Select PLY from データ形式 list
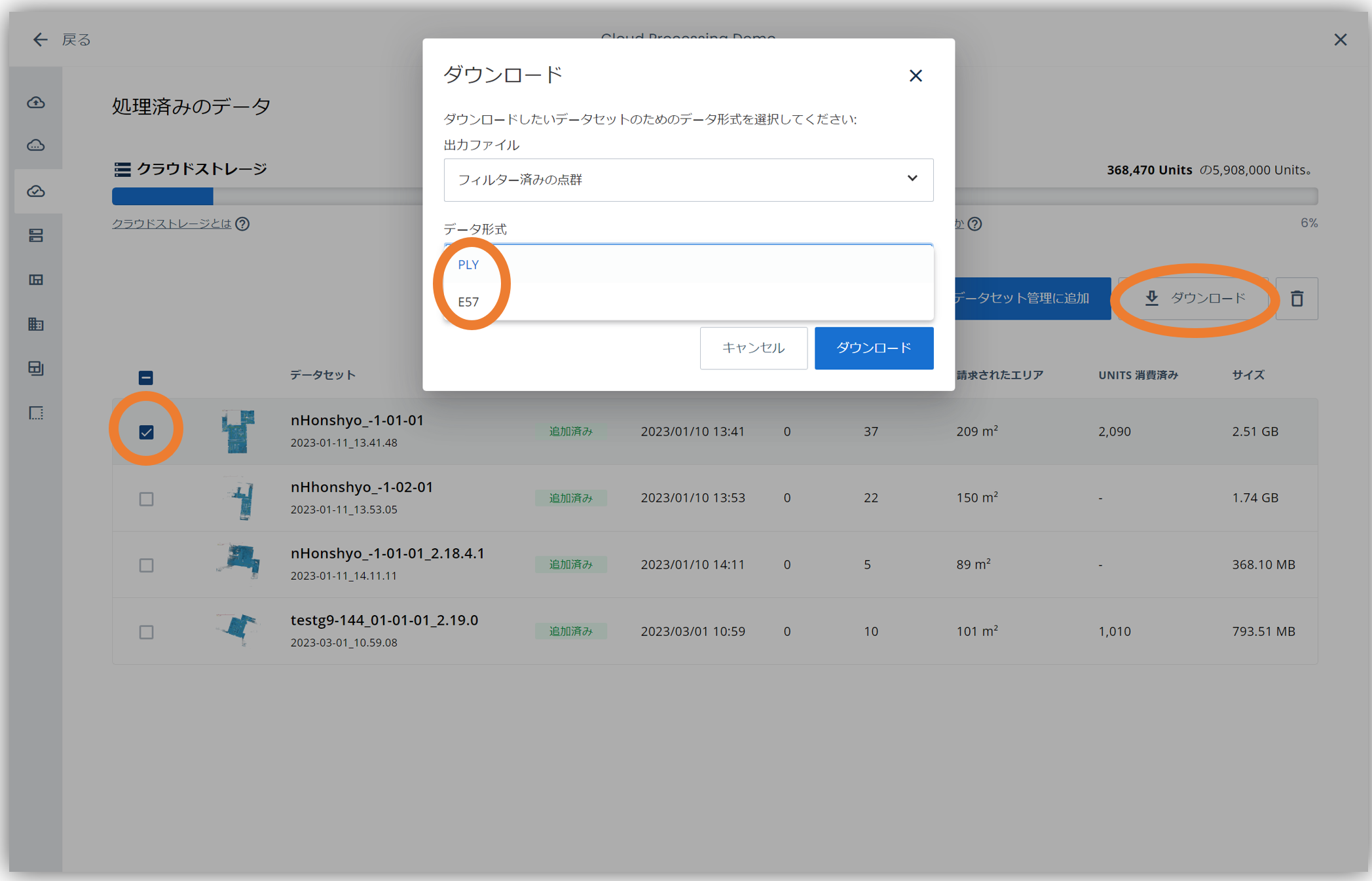Screen dimensions: 1372x881 [x=468, y=265]
